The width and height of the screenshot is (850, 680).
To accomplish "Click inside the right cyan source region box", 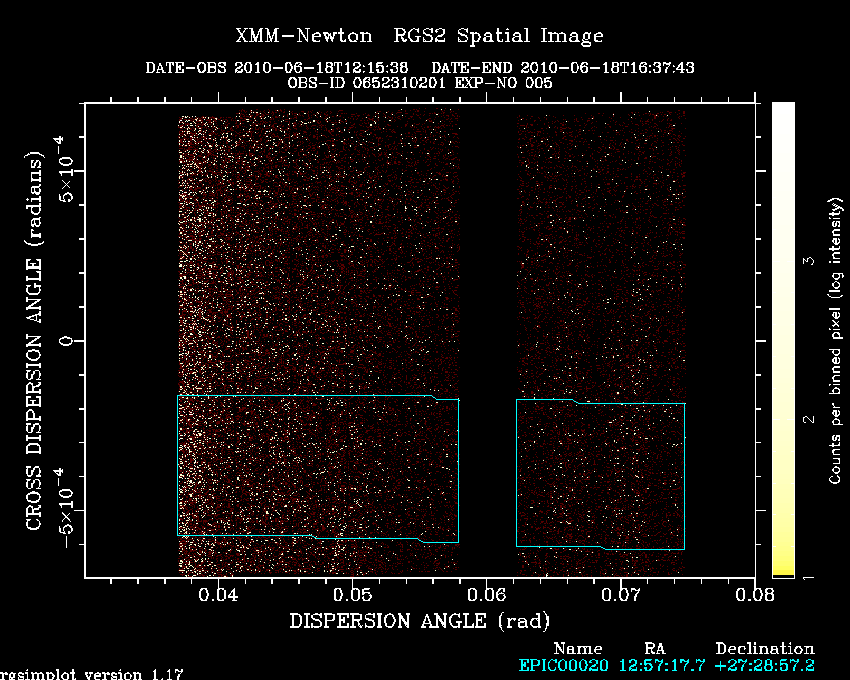I will (600, 474).
